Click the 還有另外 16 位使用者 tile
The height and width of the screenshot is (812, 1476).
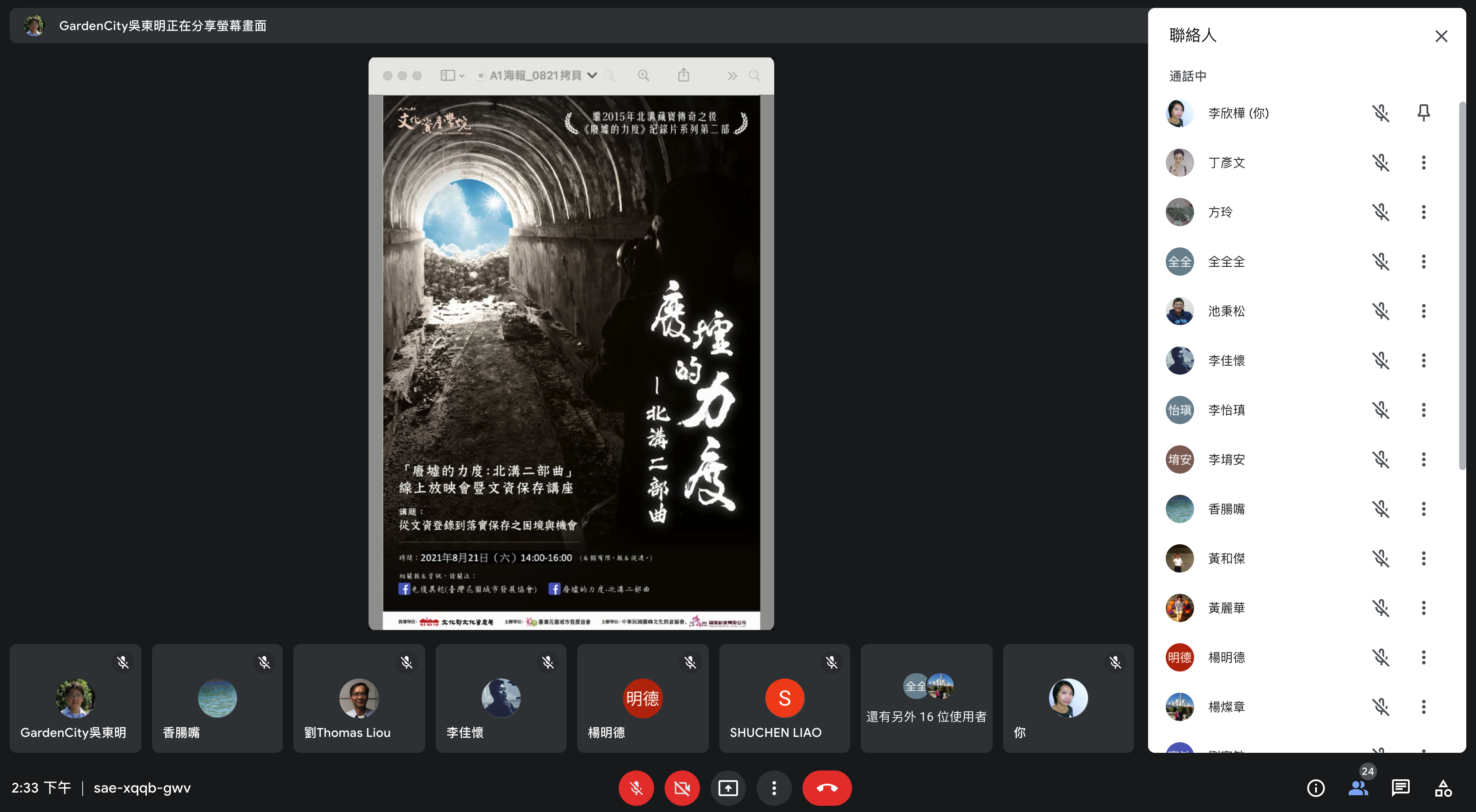tap(926, 698)
